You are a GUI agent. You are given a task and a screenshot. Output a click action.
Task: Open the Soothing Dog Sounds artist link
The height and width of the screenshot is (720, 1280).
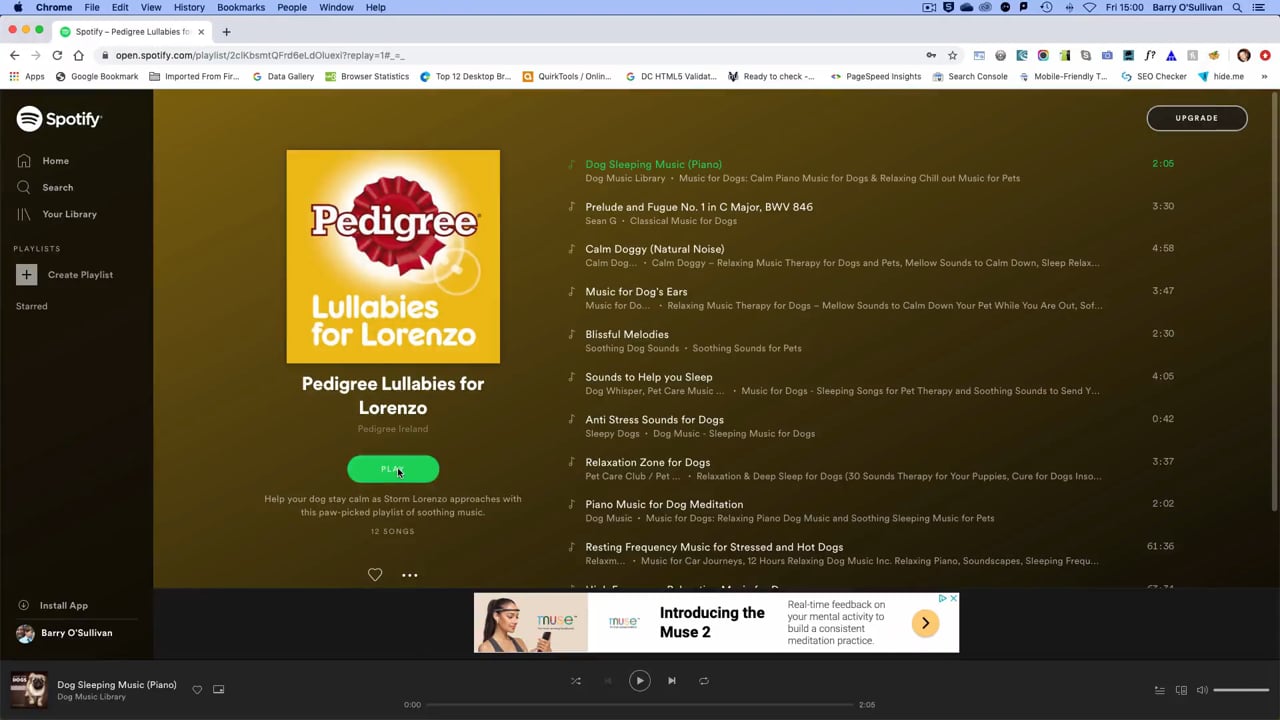pos(632,348)
